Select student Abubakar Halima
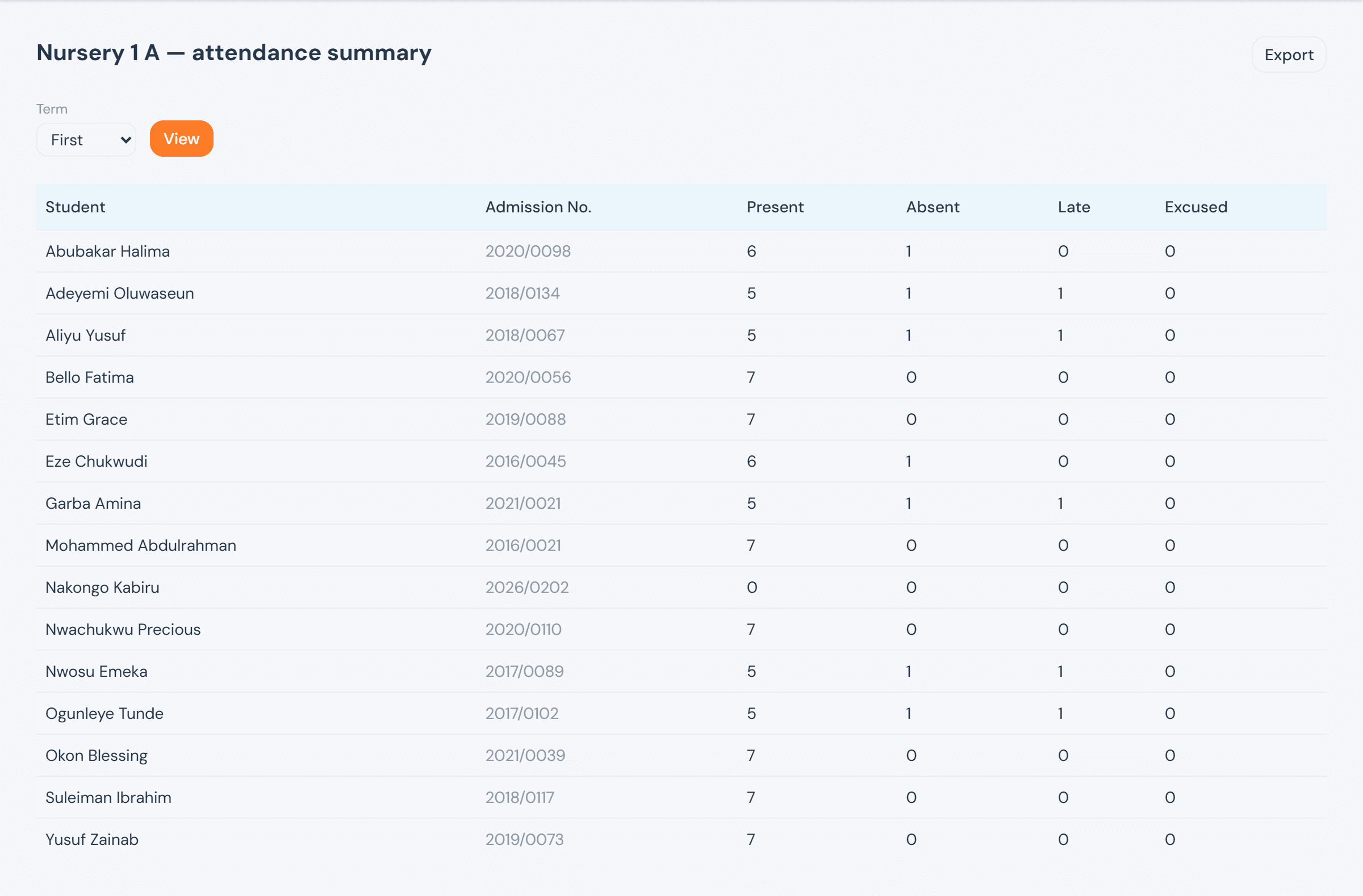This screenshot has height=896, width=1363. pyautogui.click(x=108, y=251)
